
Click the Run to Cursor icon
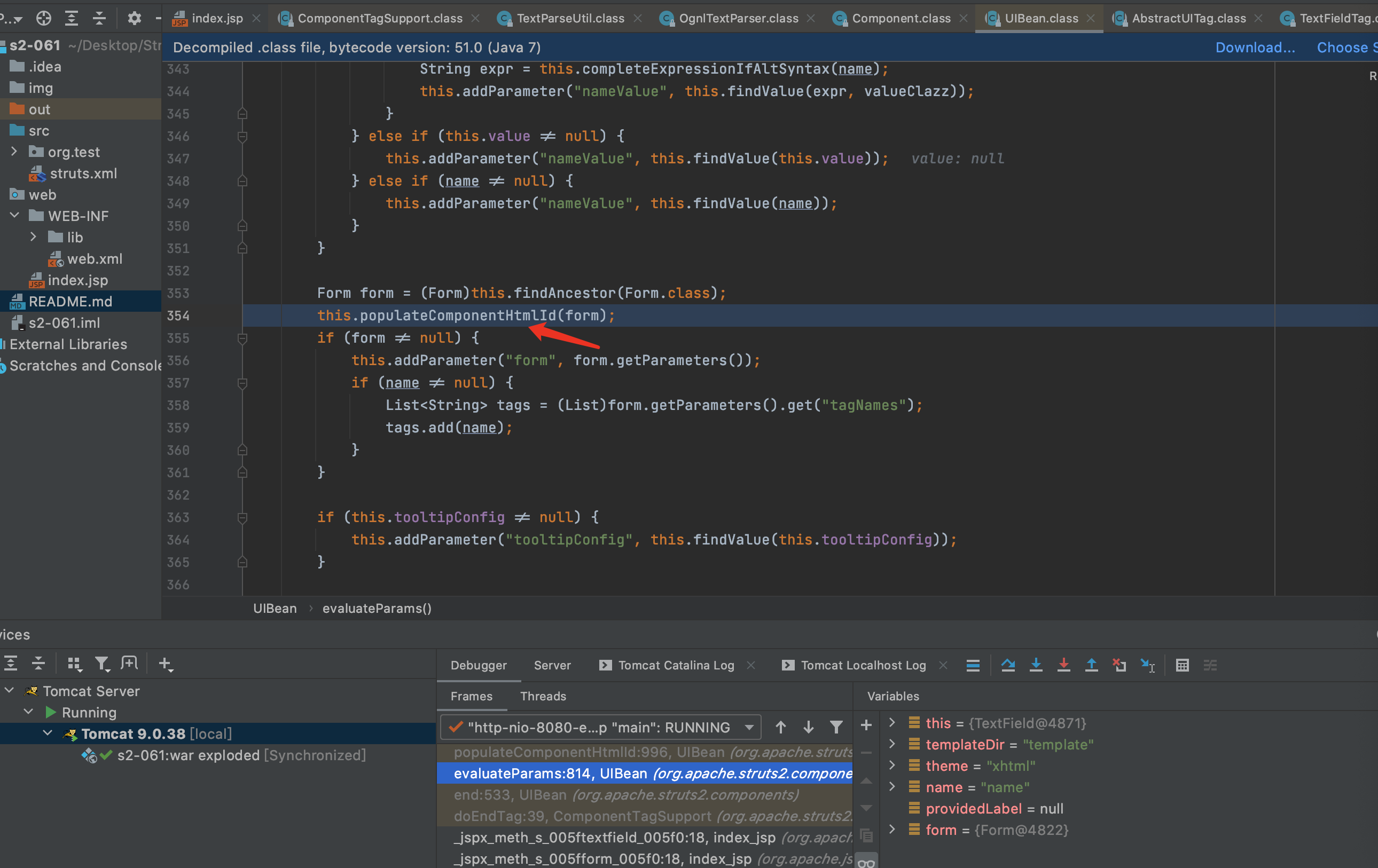click(x=1147, y=665)
